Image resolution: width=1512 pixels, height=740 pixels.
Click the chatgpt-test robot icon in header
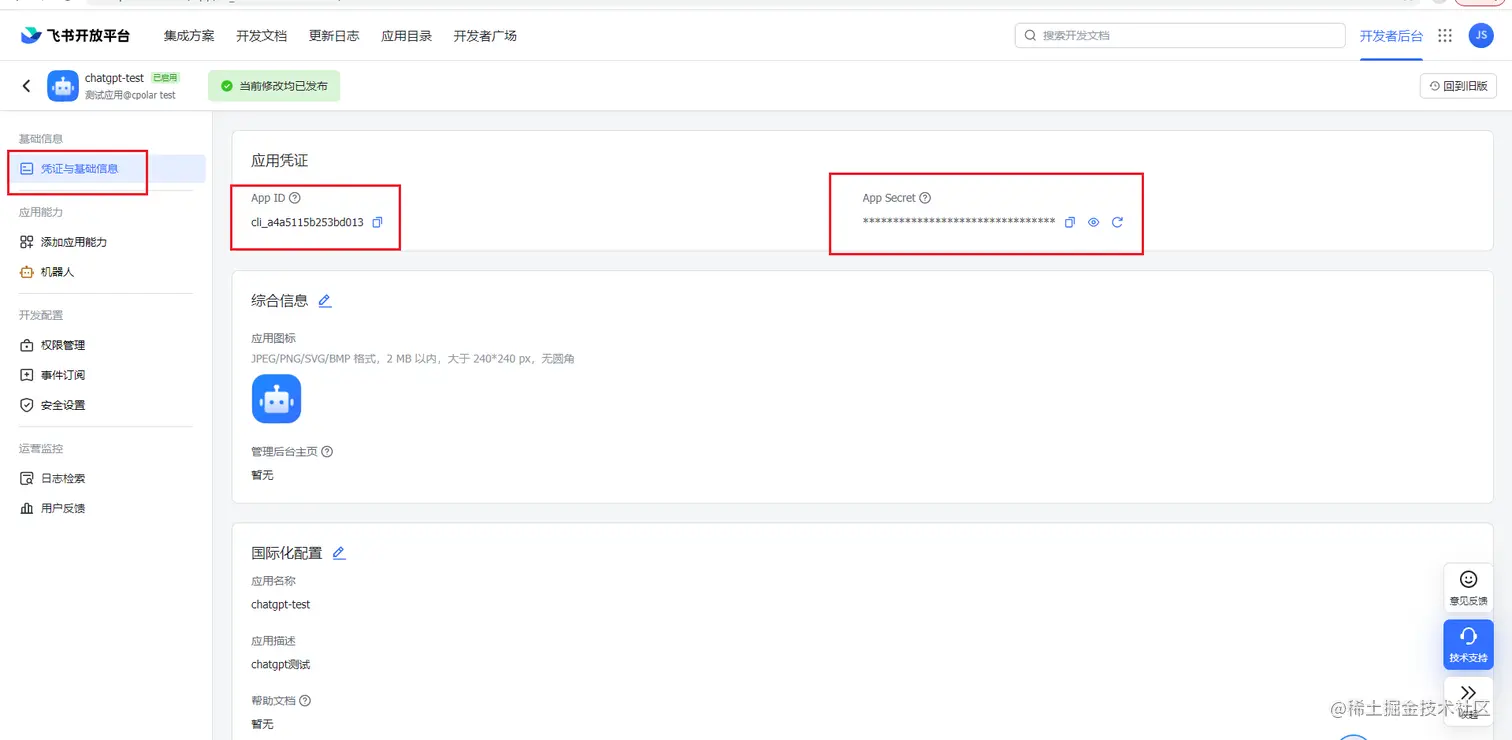click(63, 86)
